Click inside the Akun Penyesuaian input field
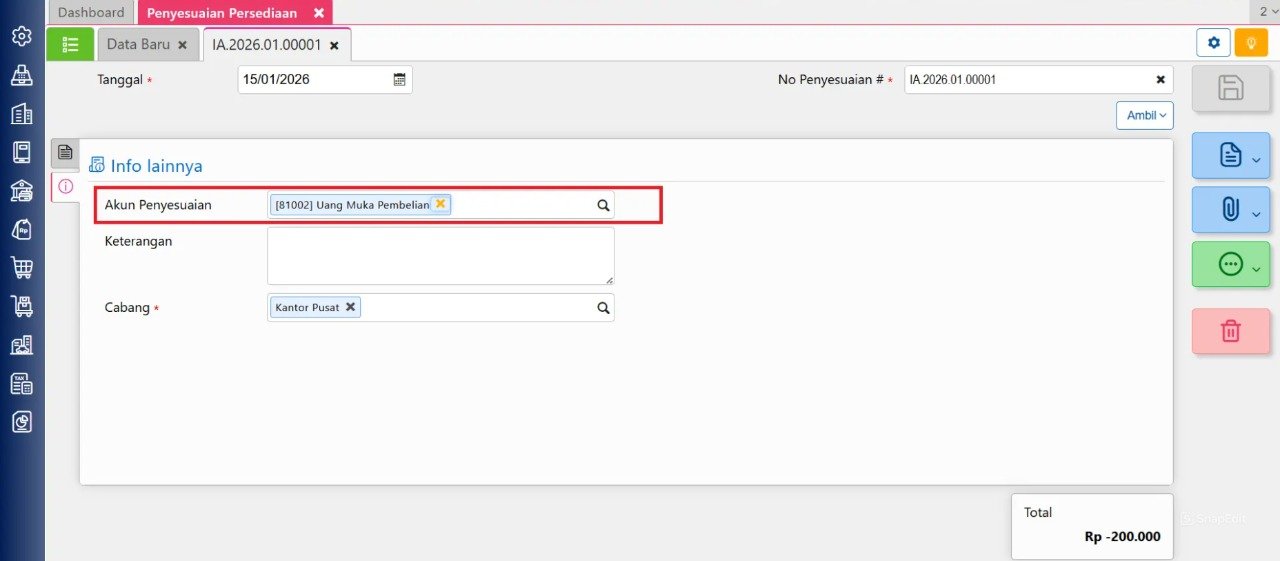The width and height of the screenshot is (1280, 561). click(x=441, y=205)
